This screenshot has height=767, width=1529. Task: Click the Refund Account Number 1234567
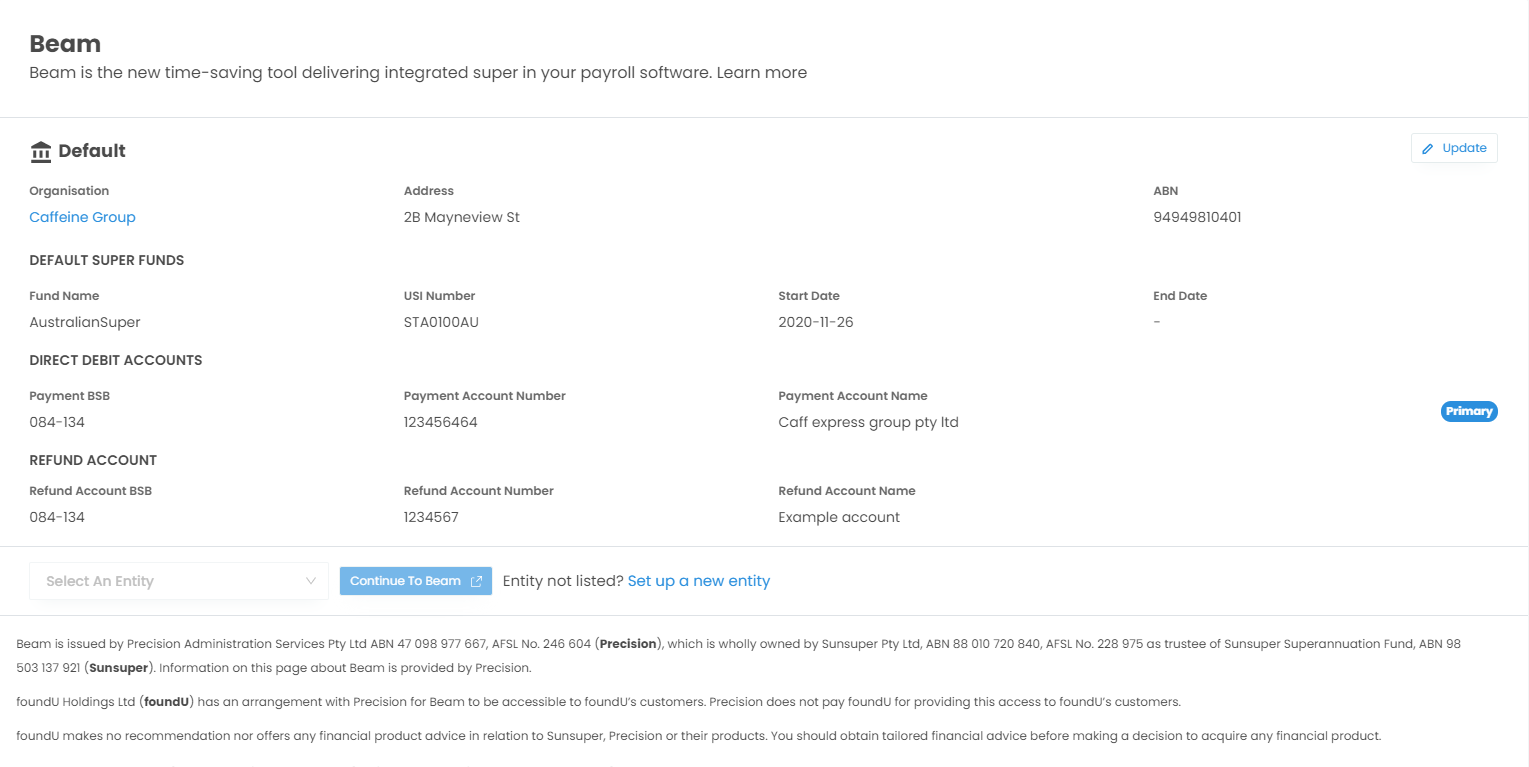pos(431,517)
